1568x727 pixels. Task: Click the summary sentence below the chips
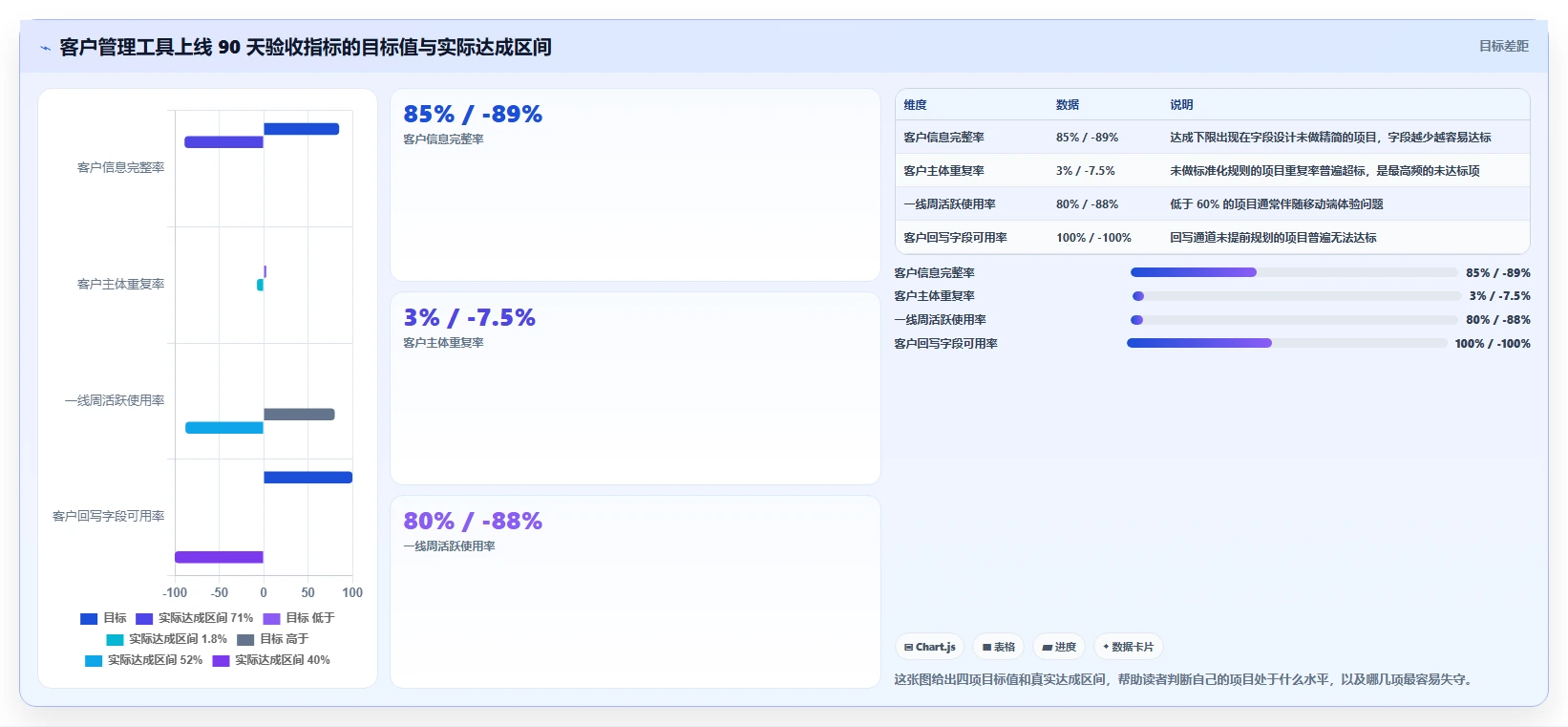click(x=1185, y=680)
